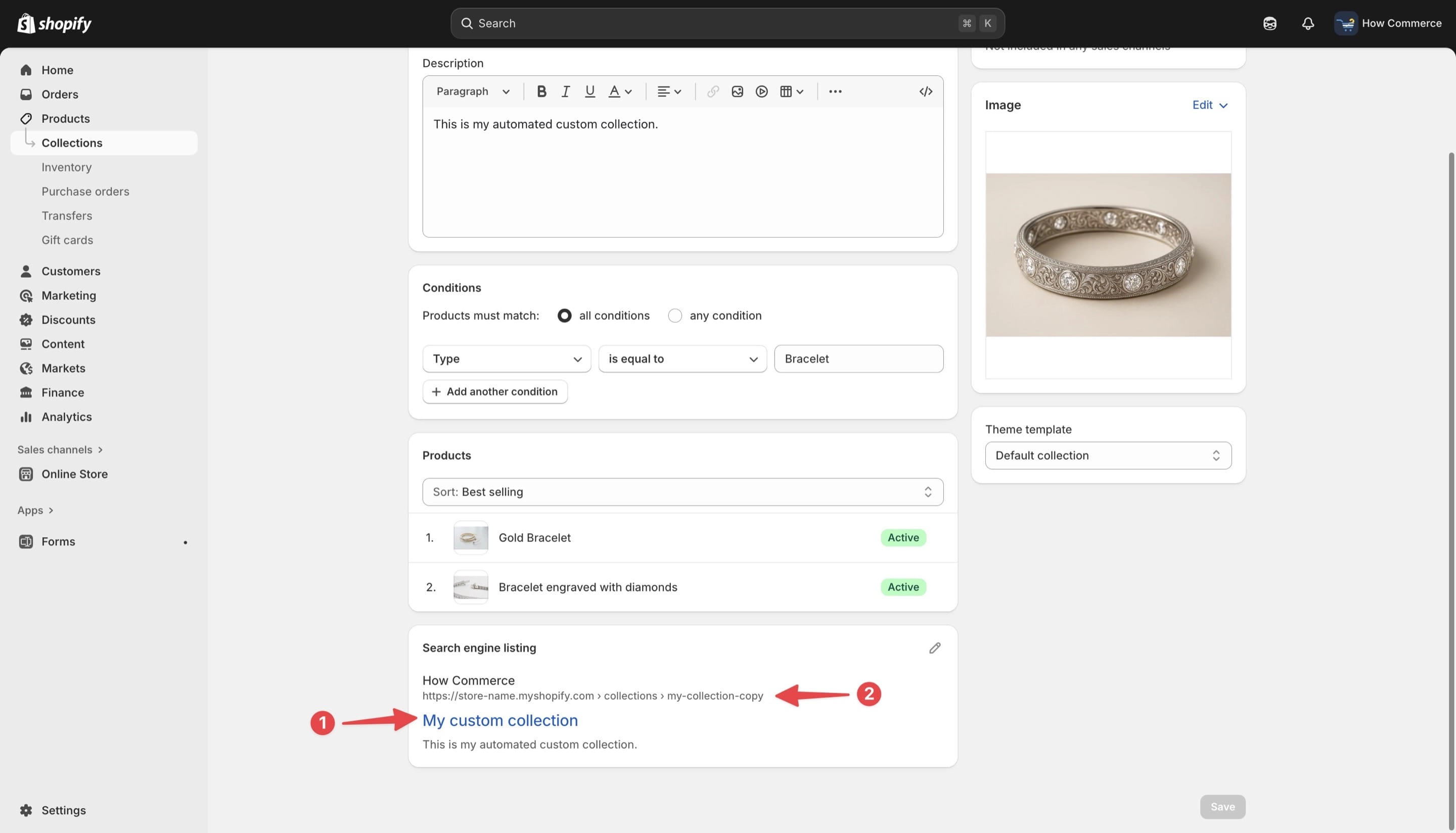1456x833 pixels.
Task: Open the Type condition dropdown
Action: (507, 359)
